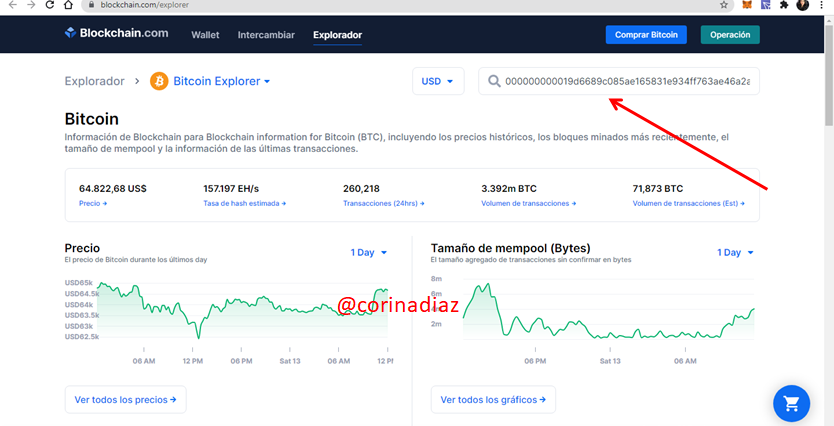This screenshot has width=834, height=426.
Task: Click the browser back arrow
Action: pos(12,5)
